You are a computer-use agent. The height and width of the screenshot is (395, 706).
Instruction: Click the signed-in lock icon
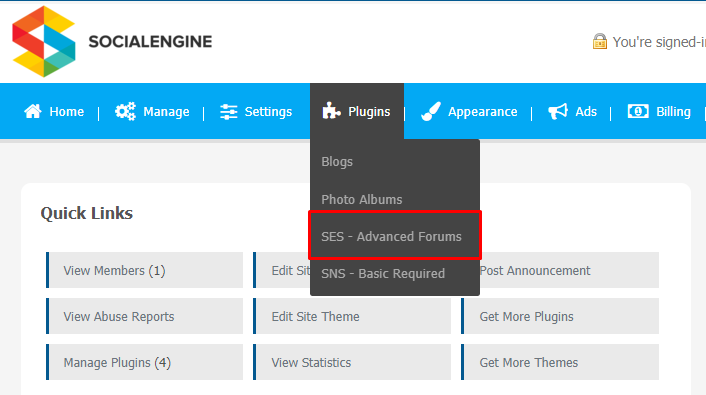[x=600, y=41]
